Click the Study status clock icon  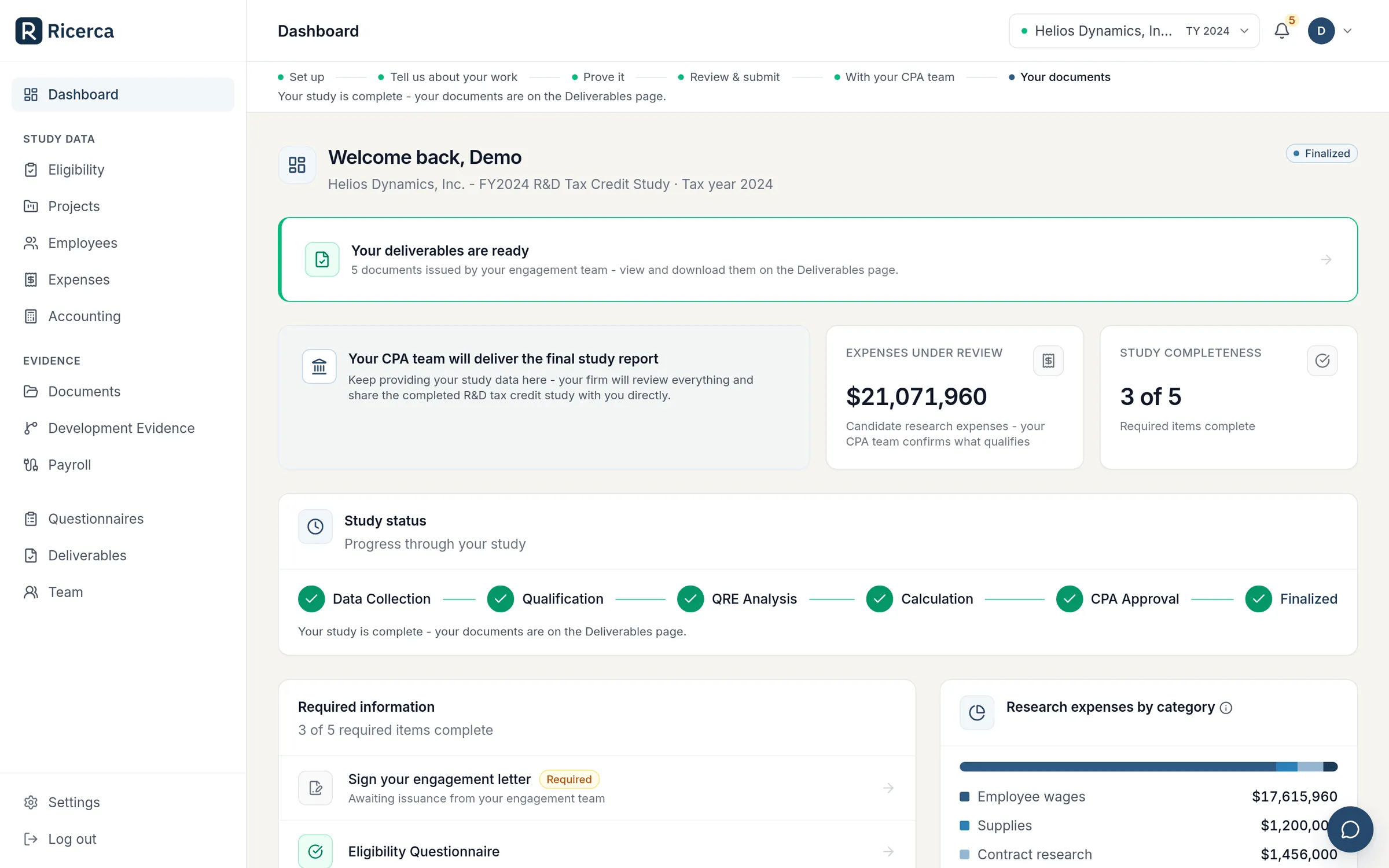tap(315, 527)
